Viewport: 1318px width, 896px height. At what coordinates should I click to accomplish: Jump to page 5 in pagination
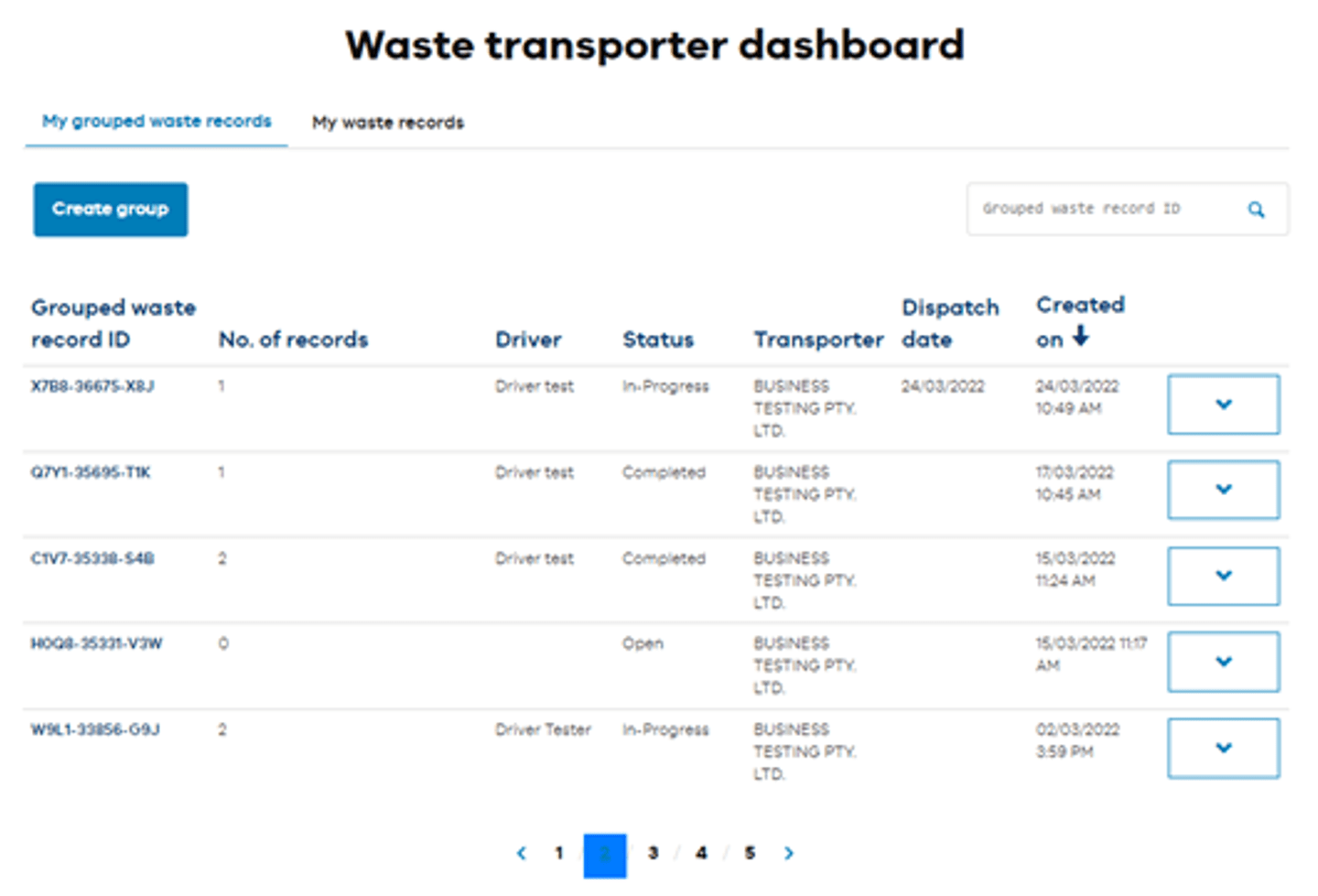point(749,853)
